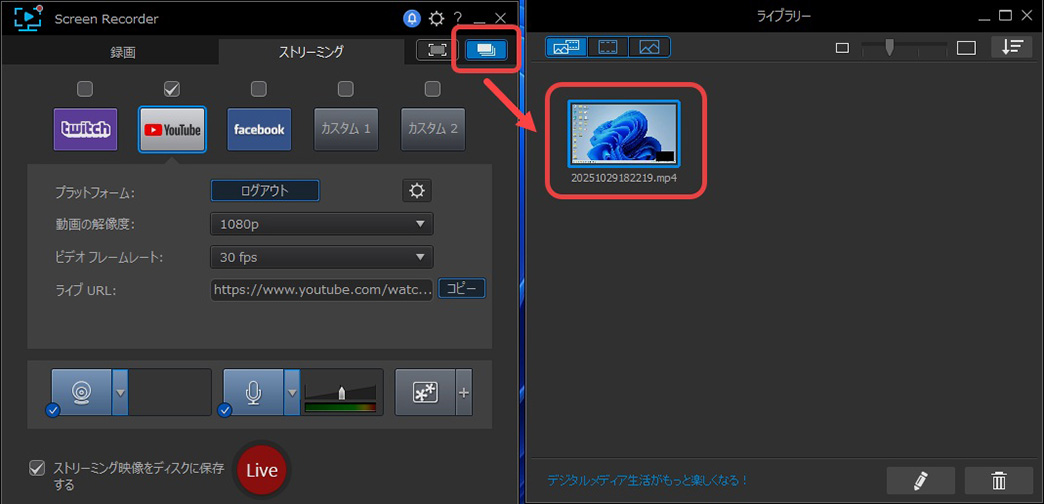Open YouTube platform settings gear

417,190
